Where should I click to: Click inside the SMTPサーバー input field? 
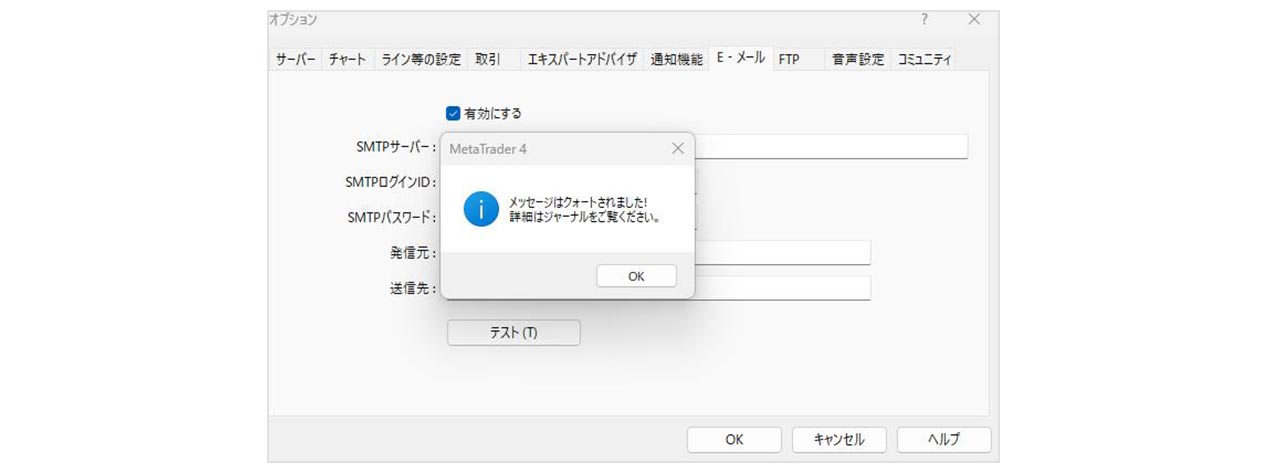pyautogui.click(x=830, y=147)
